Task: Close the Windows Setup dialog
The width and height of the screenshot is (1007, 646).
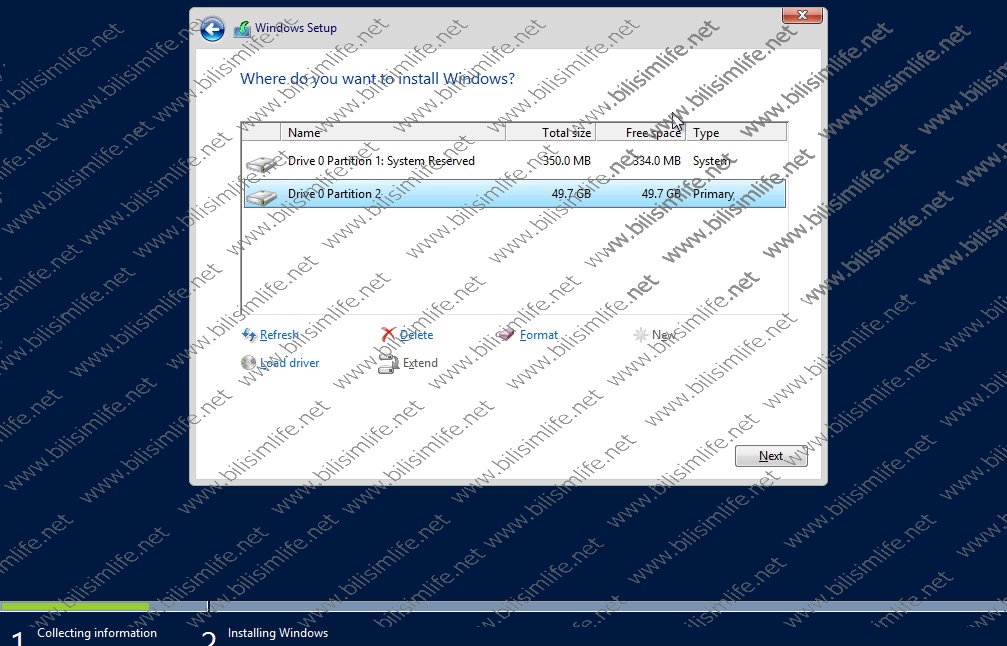Action: click(x=802, y=15)
